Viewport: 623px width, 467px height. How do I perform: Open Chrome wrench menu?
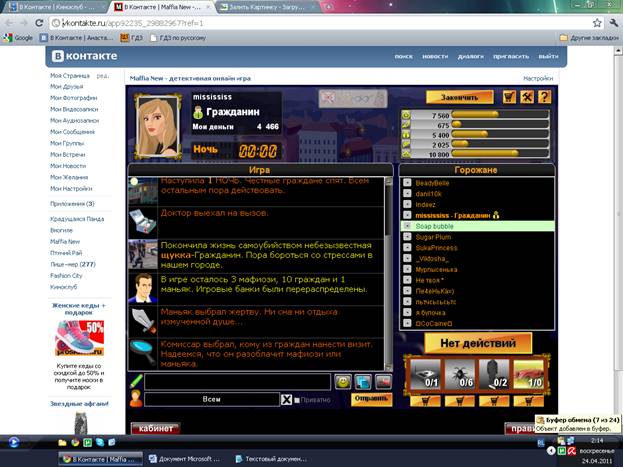coord(614,23)
